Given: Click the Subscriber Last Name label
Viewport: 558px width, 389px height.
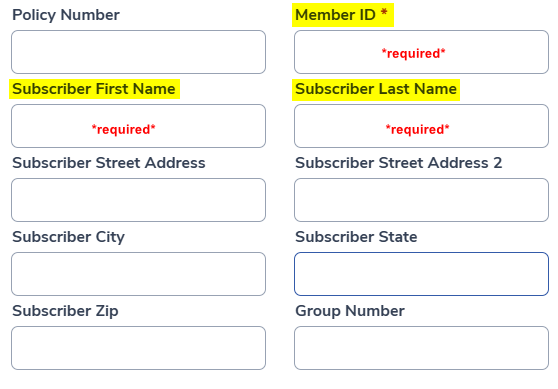Looking at the screenshot, I should pyautogui.click(x=376, y=89).
